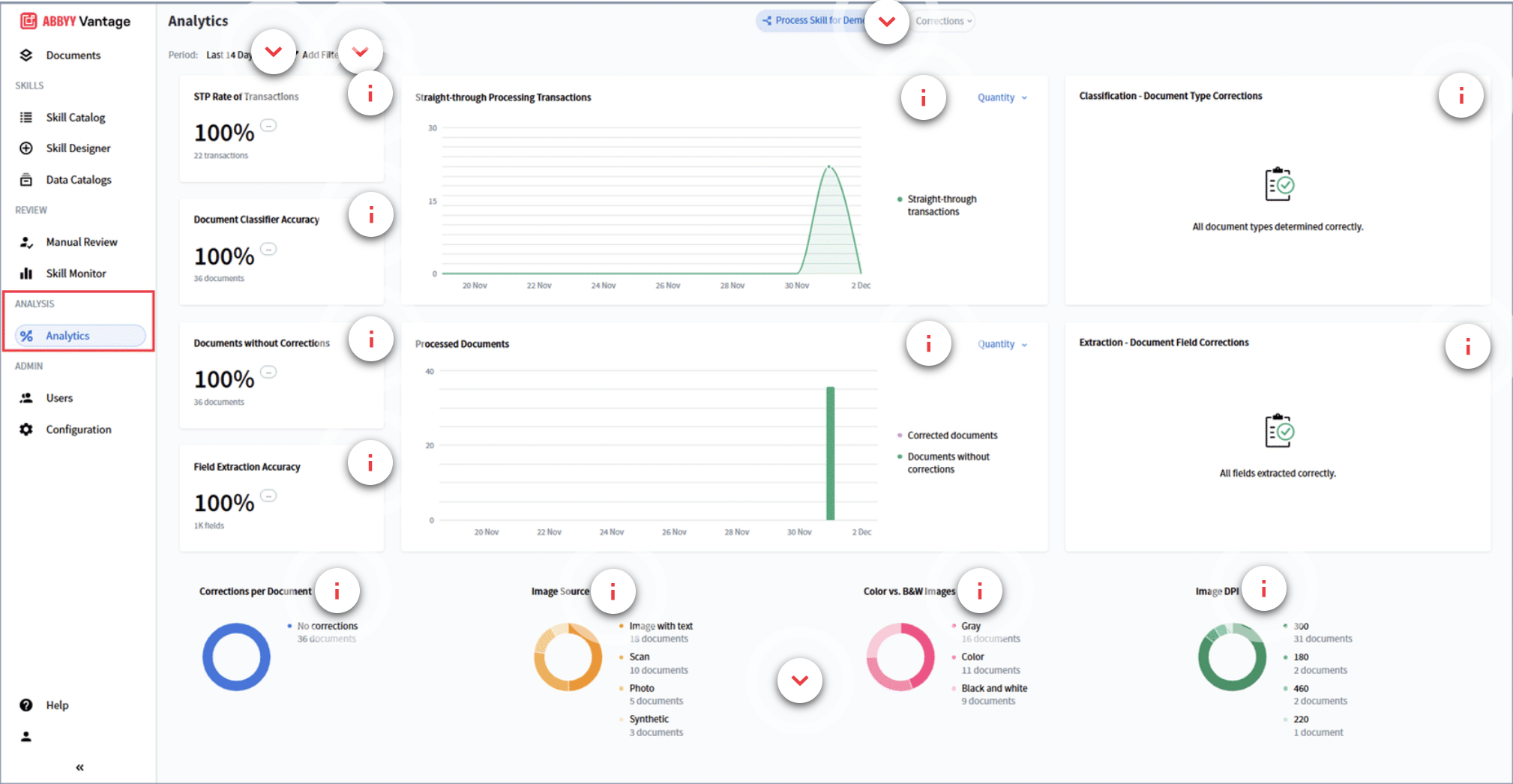Expand the Quantity selector on Processed Documents
This screenshot has height=784, width=1513.
point(1001,343)
